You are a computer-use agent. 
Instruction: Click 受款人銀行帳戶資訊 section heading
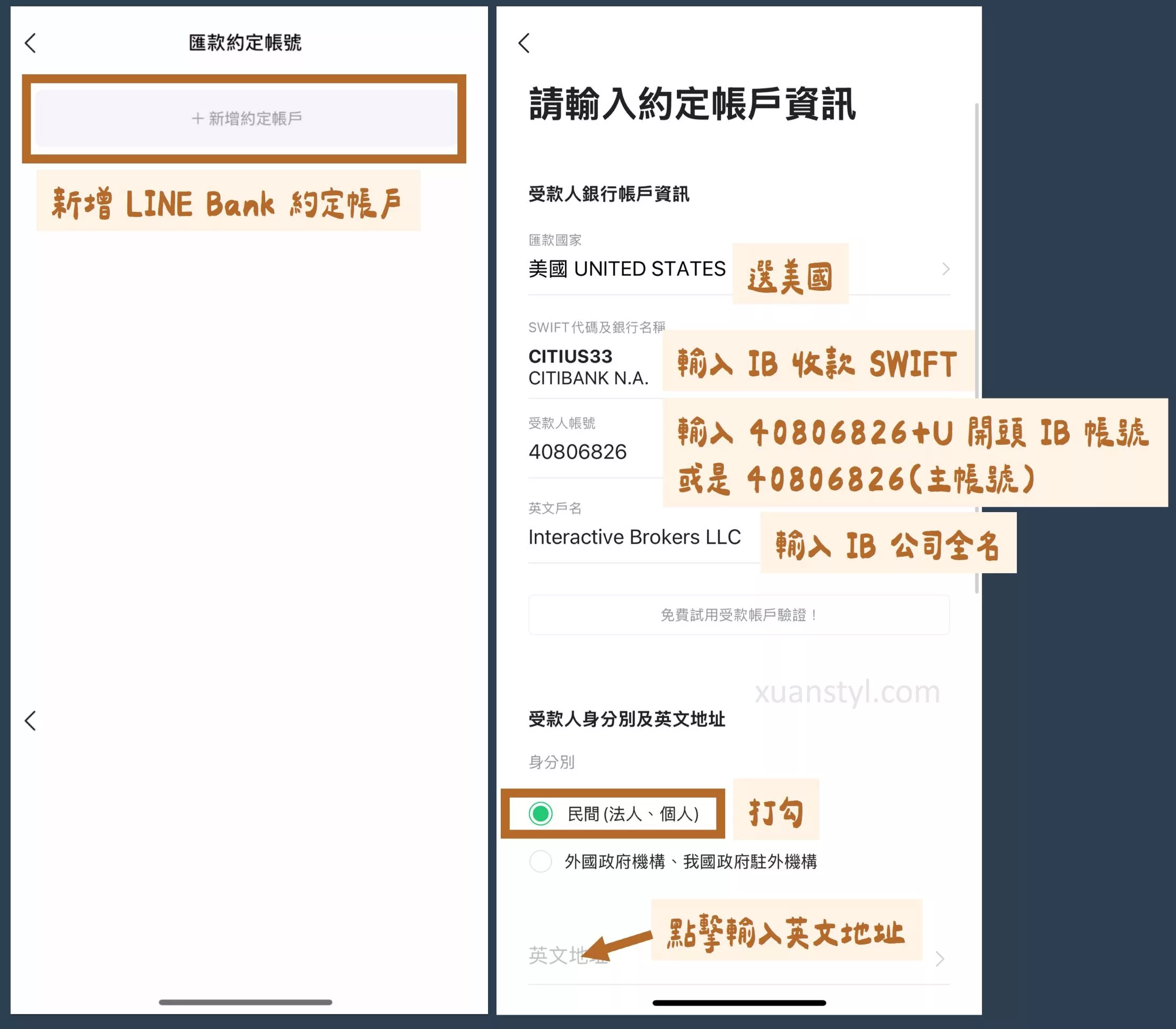(608, 194)
